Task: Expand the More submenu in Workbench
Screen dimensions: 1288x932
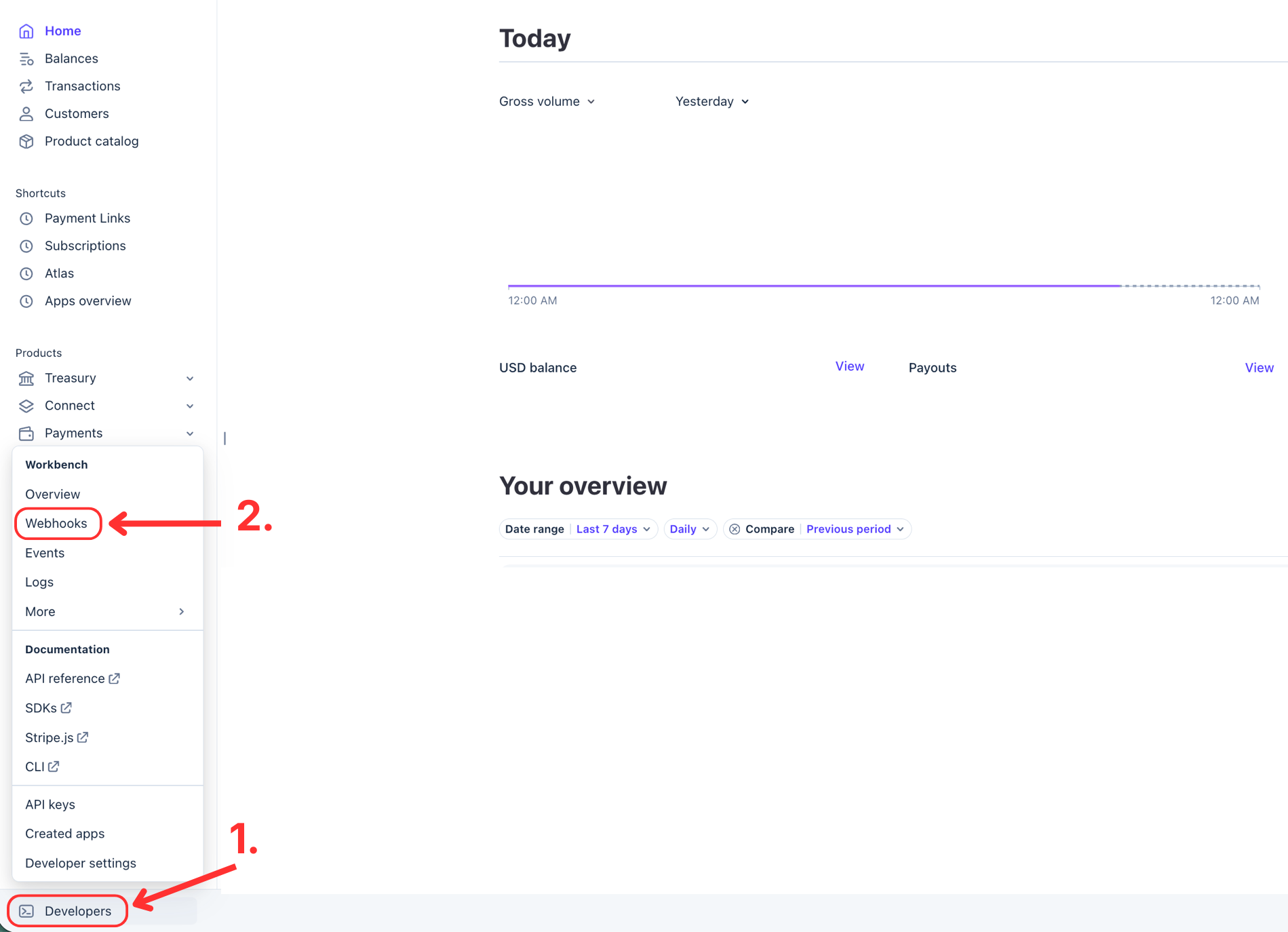Action: coord(107,611)
